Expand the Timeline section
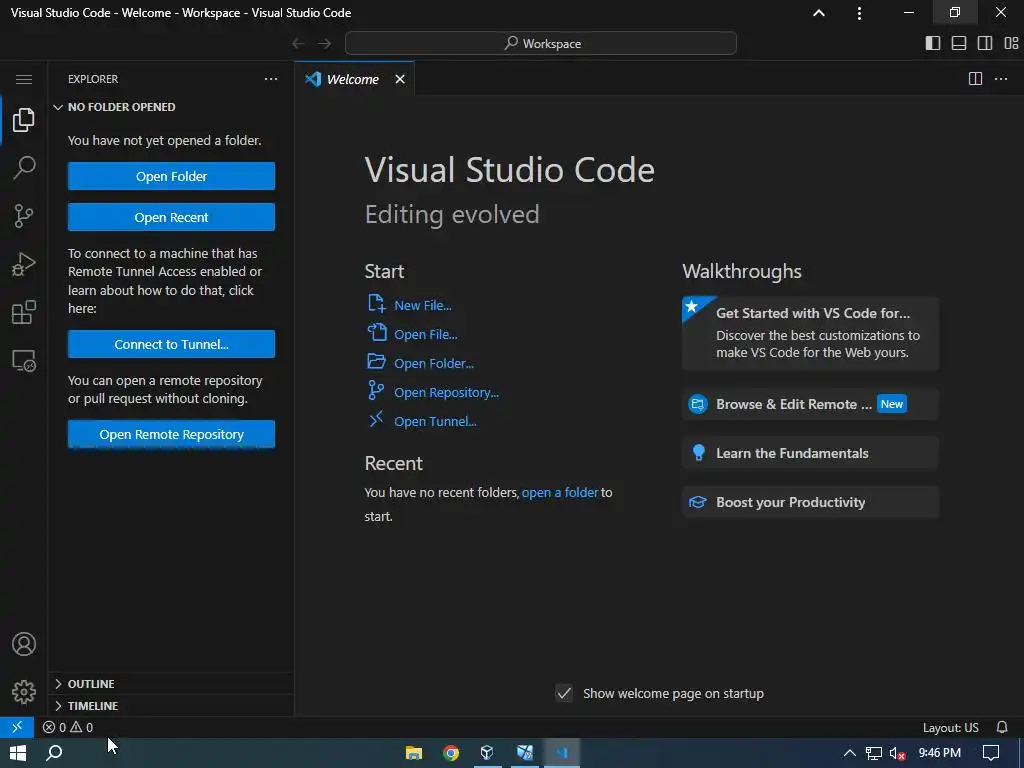Image resolution: width=1024 pixels, height=768 pixels. tap(171, 705)
